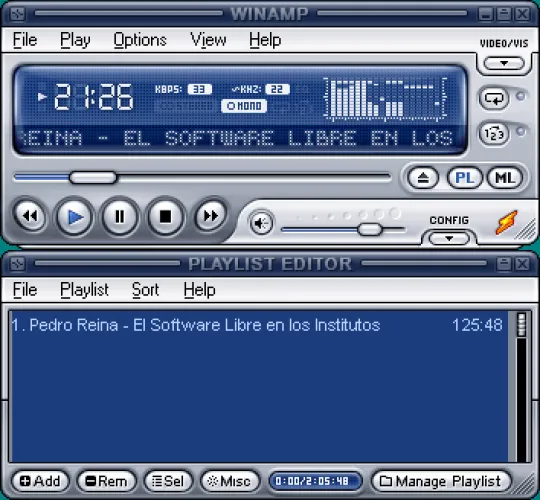Click the KHZ sample rate value 22
540x500 pixels.
point(278,90)
